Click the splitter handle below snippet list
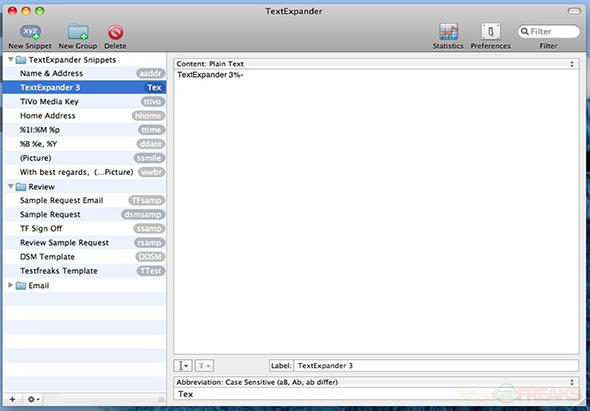 tap(161, 399)
